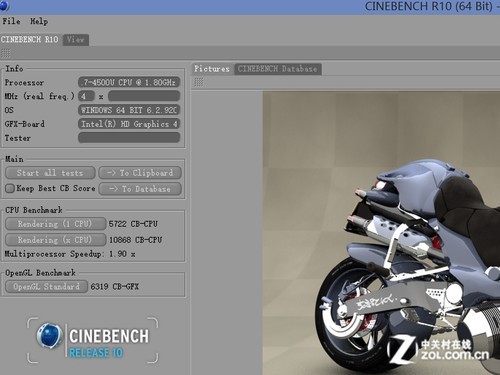The height and width of the screenshot is (375, 500).
Task: Click the OS field showing Windows 64 bit
Action: [129, 110]
